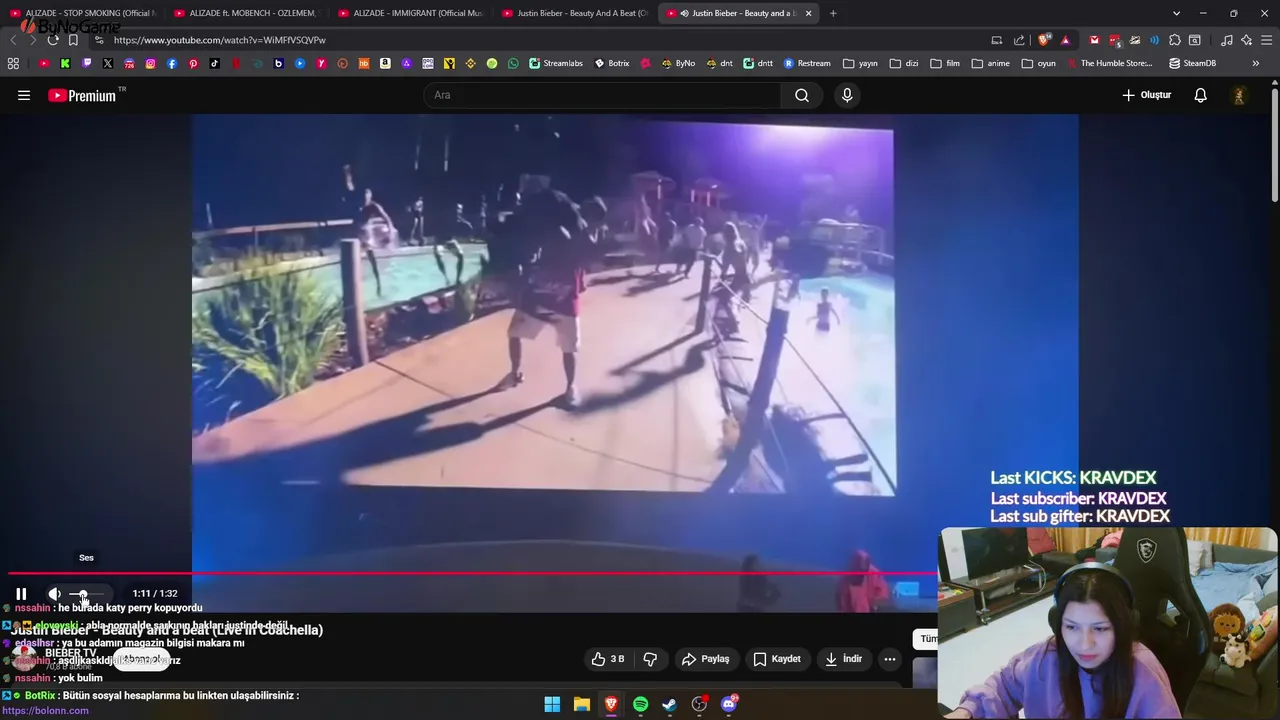Expand the yayın bookmarks folder
The height and width of the screenshot is (720, 1280).
pyautogui.click(x=860, y=63)
